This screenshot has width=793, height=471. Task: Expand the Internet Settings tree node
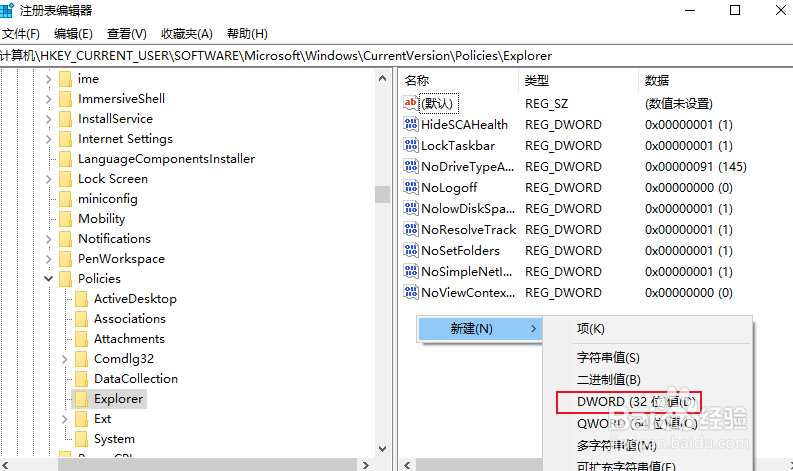click(x=49, y=139)
